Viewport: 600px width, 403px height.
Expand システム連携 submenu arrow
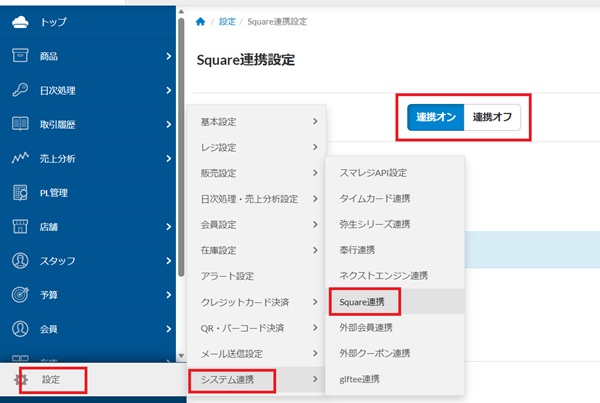315,379
